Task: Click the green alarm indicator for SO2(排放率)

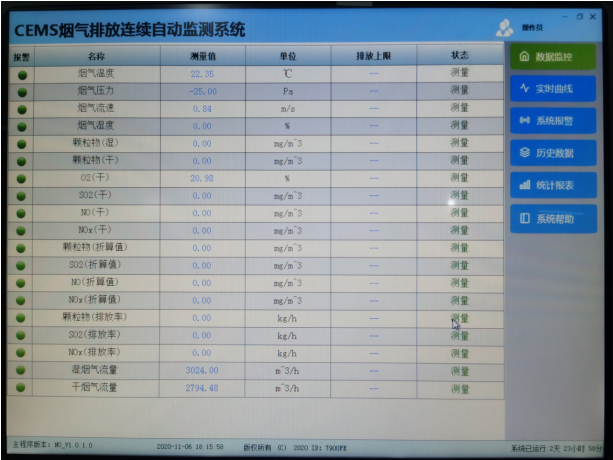Action: point(21,335)
